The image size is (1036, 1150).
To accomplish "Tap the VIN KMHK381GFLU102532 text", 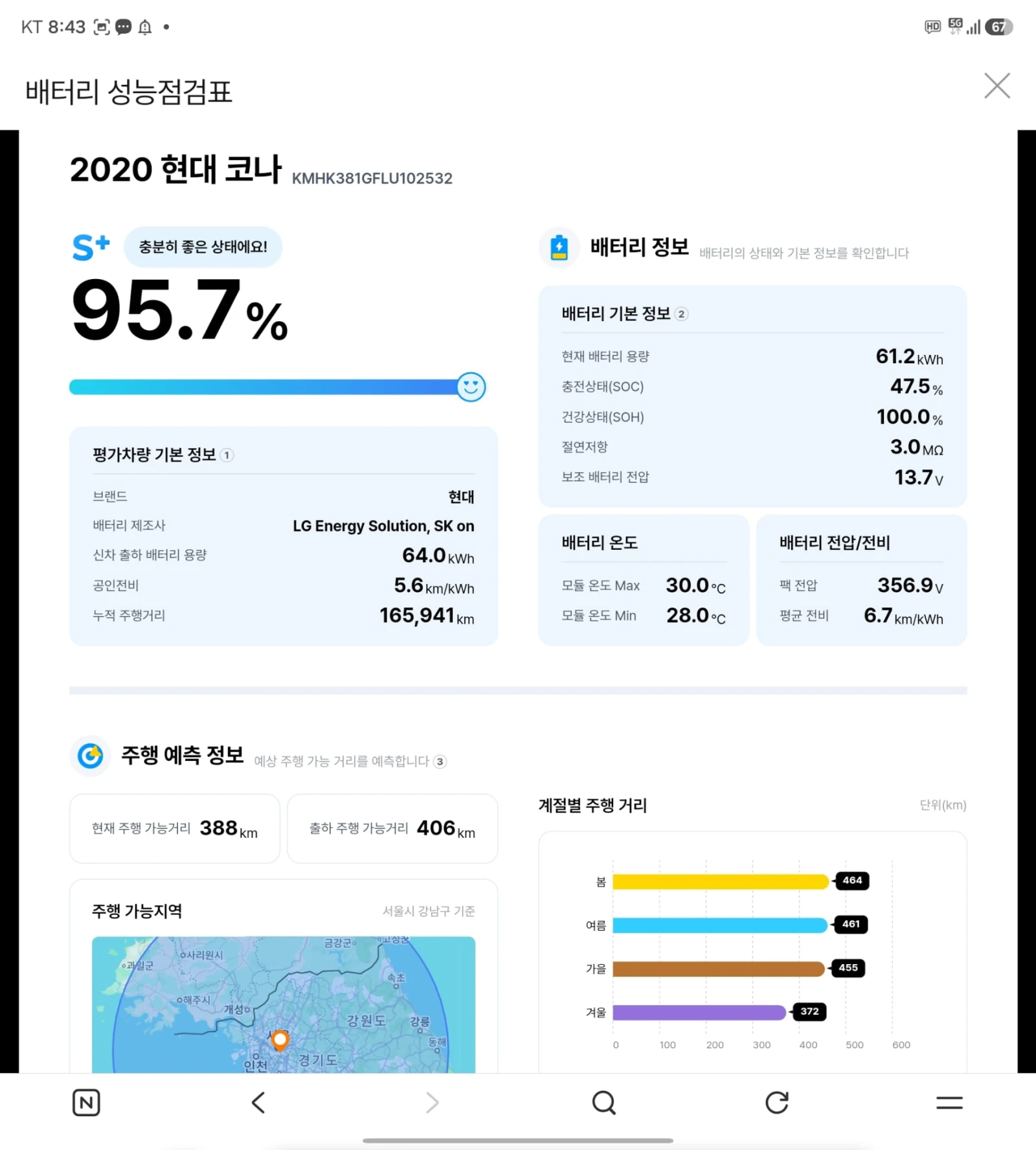I will pyautogui.click(x=372, y=178).
